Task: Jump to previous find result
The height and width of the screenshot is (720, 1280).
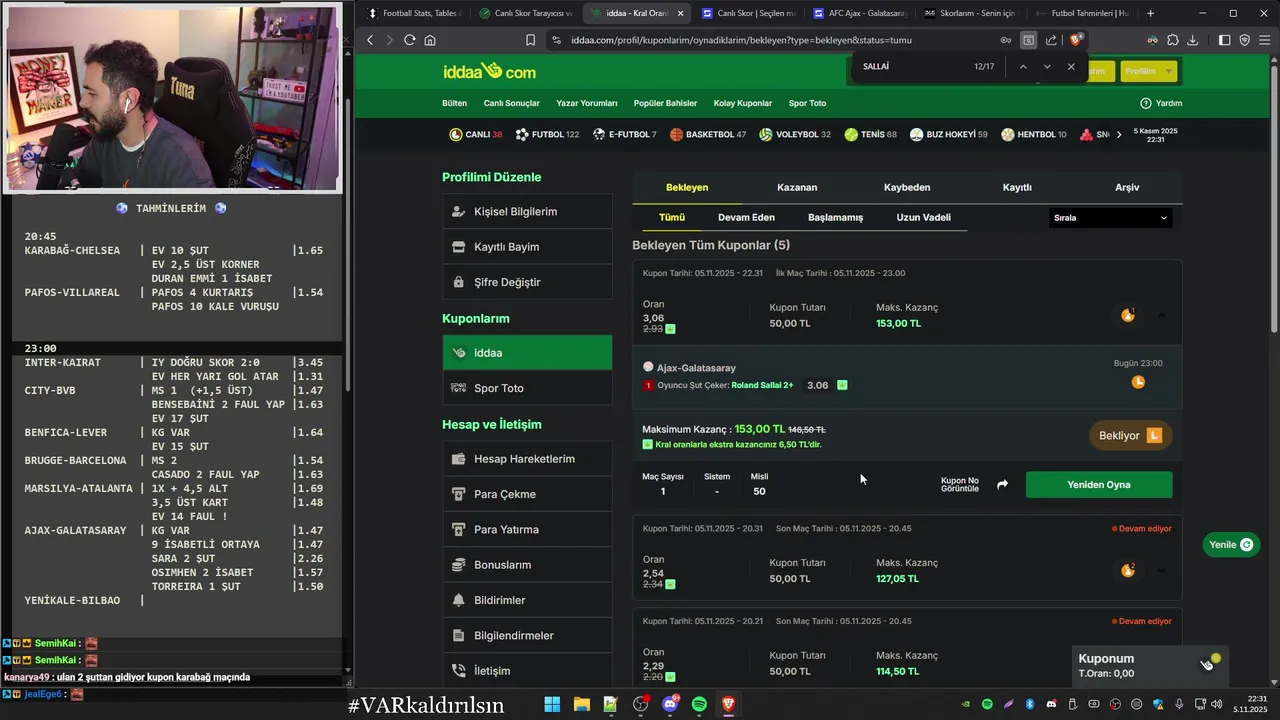Action: pos(1023,66)
